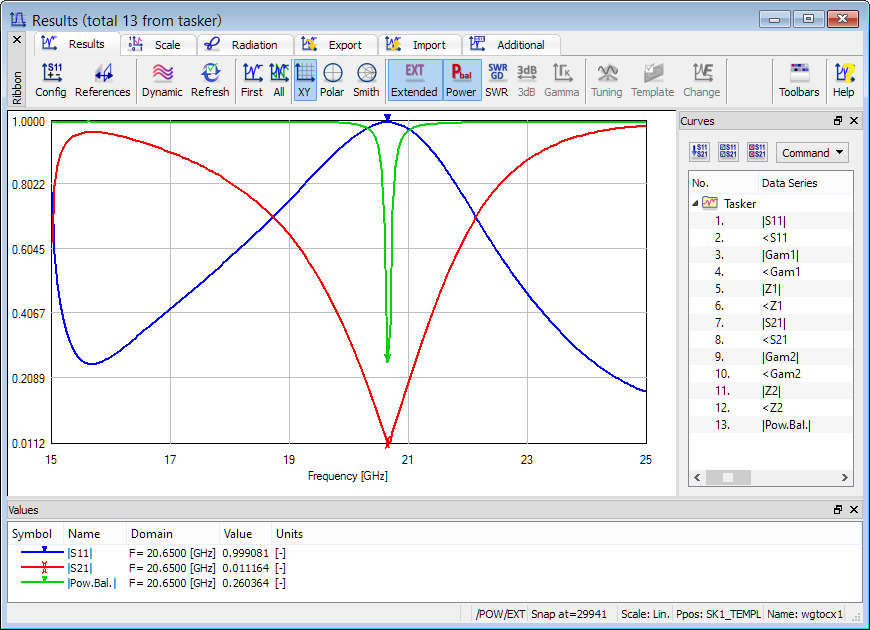This screenshot has width=870, height=630.
Task: Open the Command dropdown in Curves
Action: point(812,153)
